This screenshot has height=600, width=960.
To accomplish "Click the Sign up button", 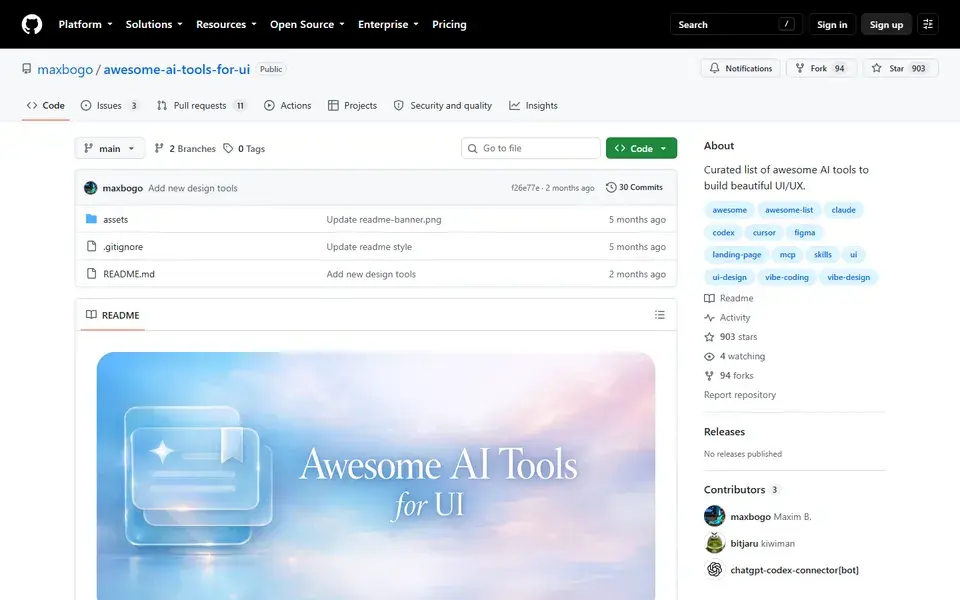I will pyautogui.click(x=887, y=24).
